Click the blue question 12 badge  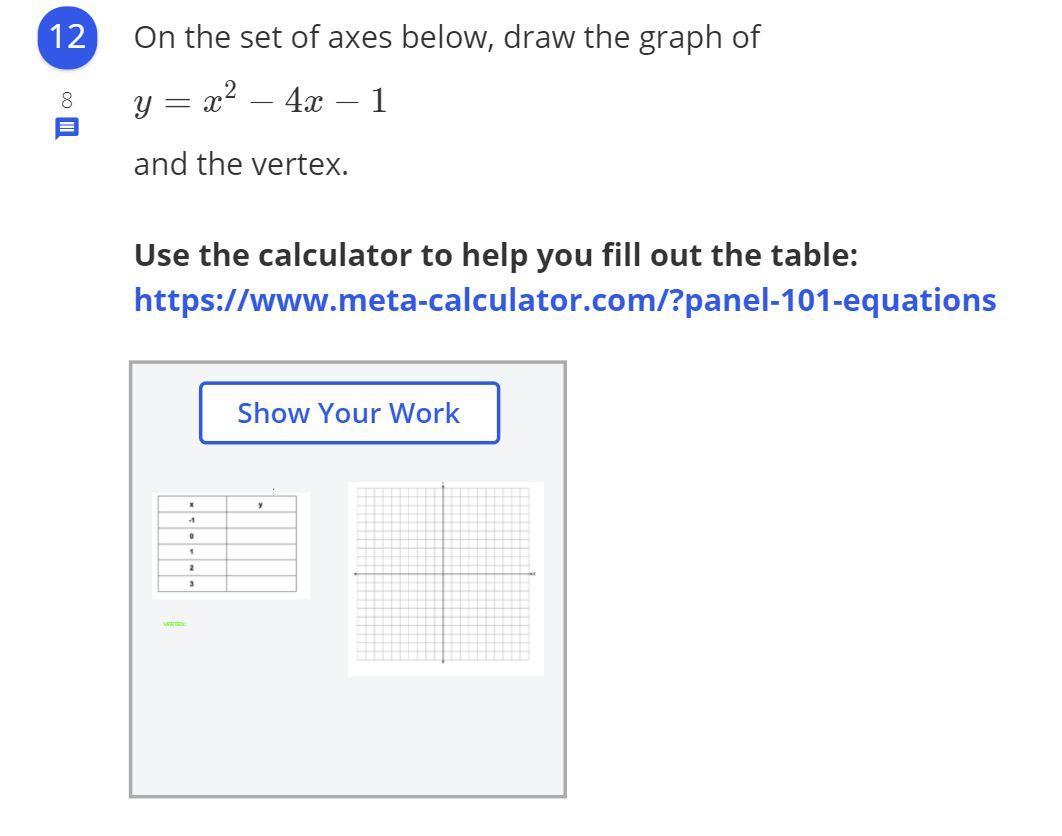(x=67, y=38)
